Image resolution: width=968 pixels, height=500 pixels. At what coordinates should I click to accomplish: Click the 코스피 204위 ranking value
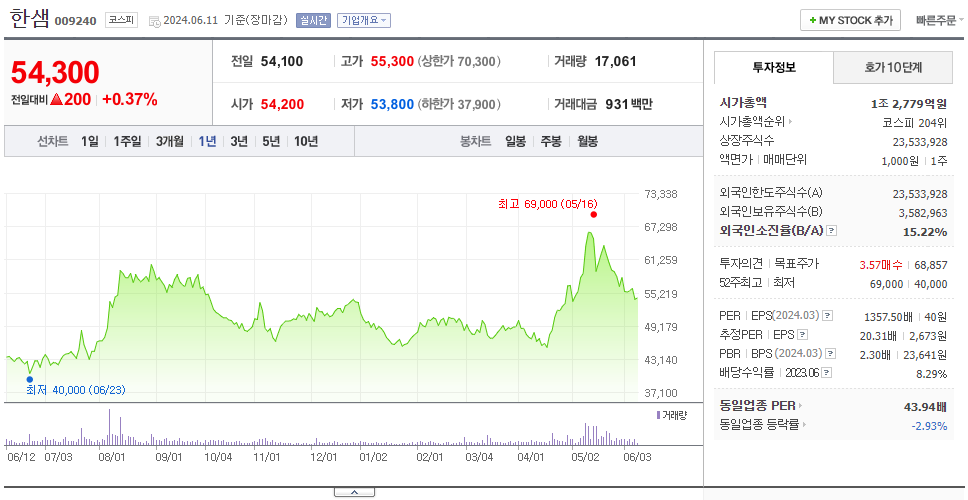point(915,122)
